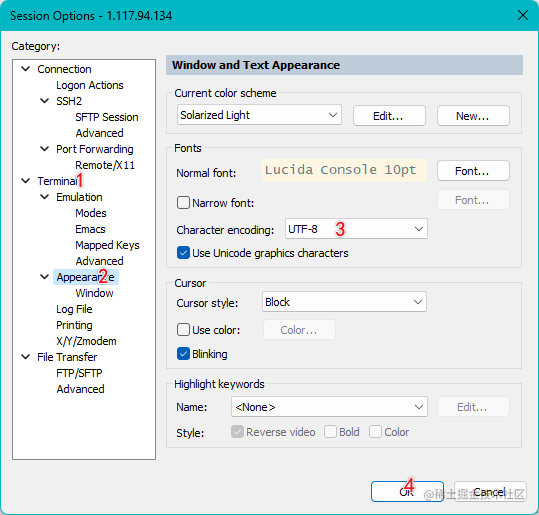This screenshot has width=539, height=515.
Task: Collapse the Appearance tree node
Action: (x=45, y=277)
